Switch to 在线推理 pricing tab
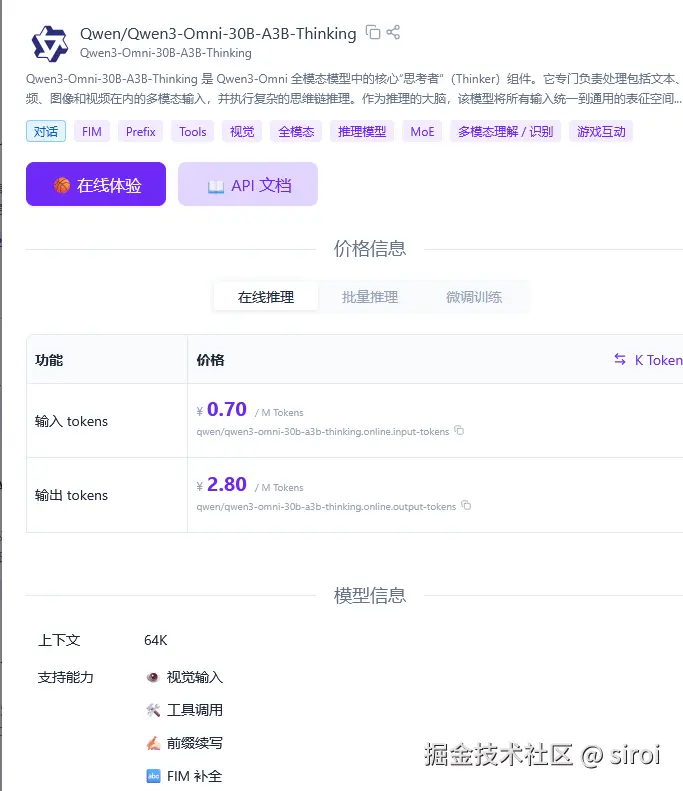 [266, 297]
